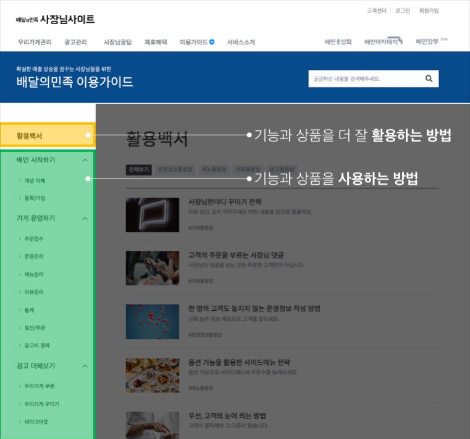Open 서비스소개 menu
The height and width of the screenshot is (439, 470).
pyautogui.click(x=241, y=42)
